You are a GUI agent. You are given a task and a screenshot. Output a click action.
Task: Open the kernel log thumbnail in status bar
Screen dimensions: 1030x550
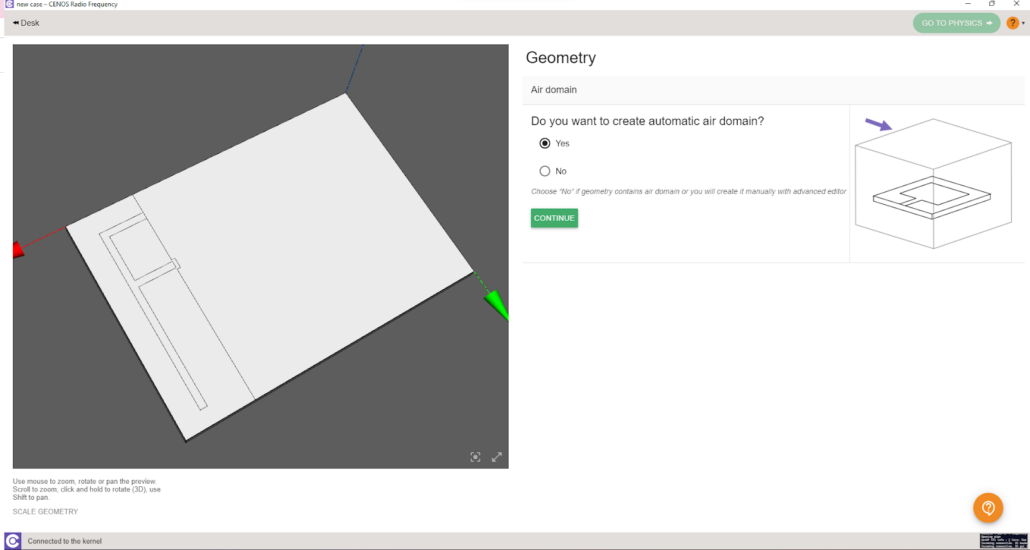point(1003,541)
